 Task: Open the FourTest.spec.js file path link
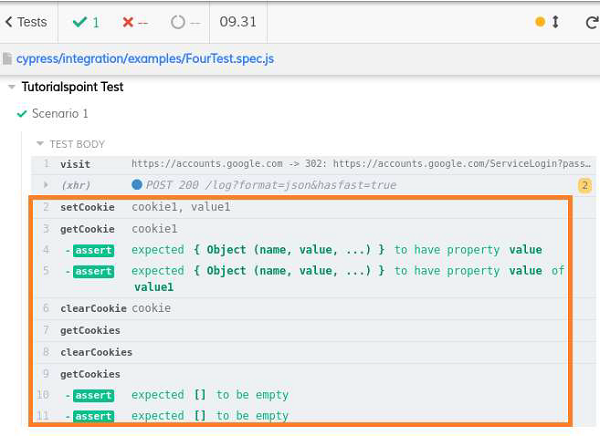click(144, 59)
